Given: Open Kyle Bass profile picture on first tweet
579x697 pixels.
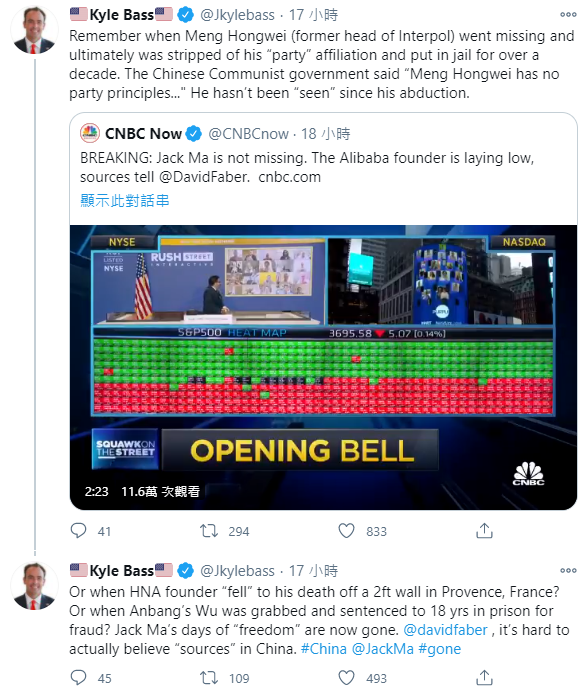Looking at the screenshot, I should [x=34, y=30].
